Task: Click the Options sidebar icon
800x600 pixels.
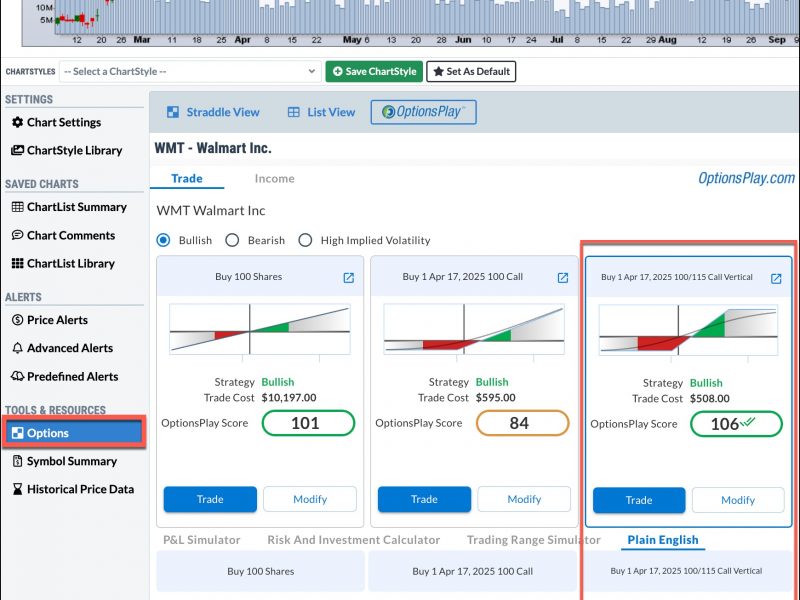Action: [x=17, y=433]
